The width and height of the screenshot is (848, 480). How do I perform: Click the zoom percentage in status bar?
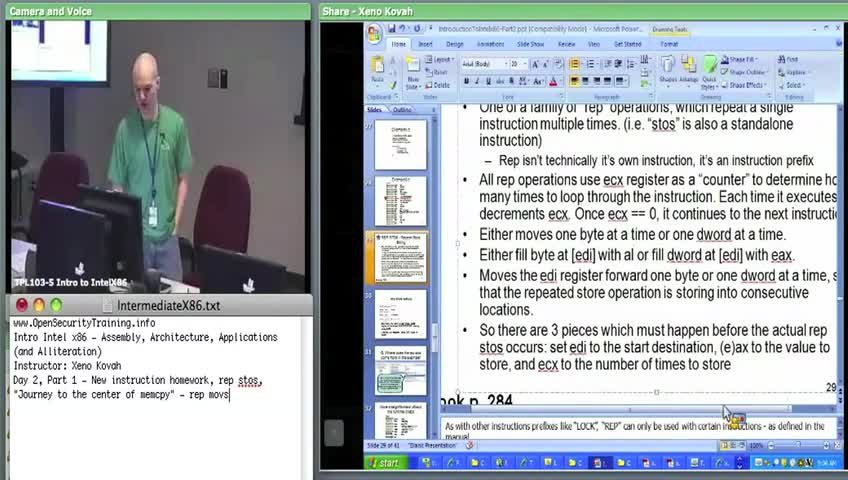[x=756, y=445]
